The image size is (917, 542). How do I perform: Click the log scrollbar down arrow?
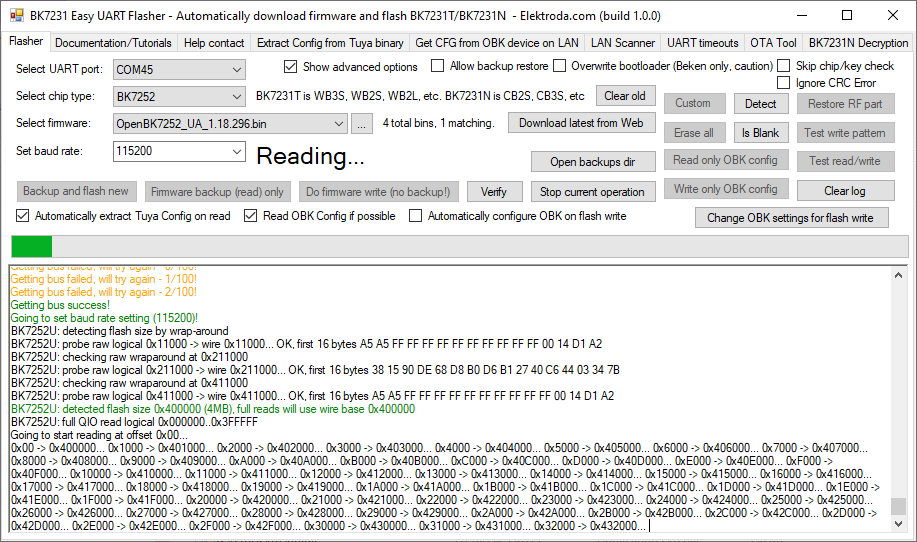click(x=898, y=524)
